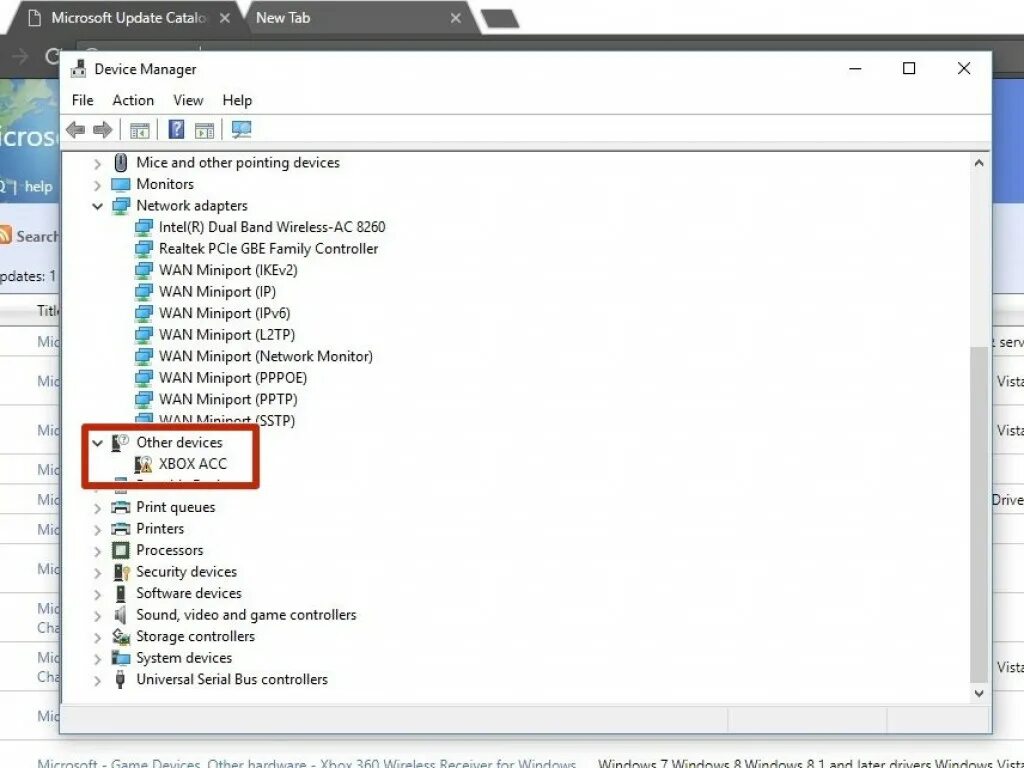Viewport: 1024px width, 768px height.
Task: Open the File menu
Action: point(82,101)
